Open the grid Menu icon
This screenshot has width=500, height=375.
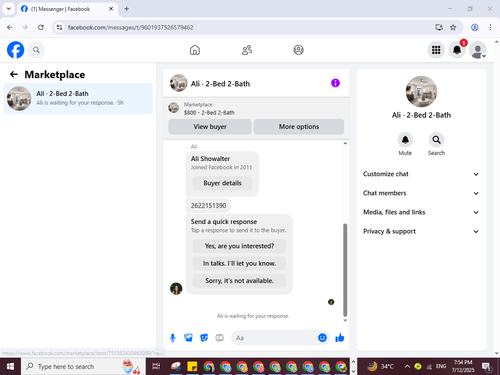(436, 50)
